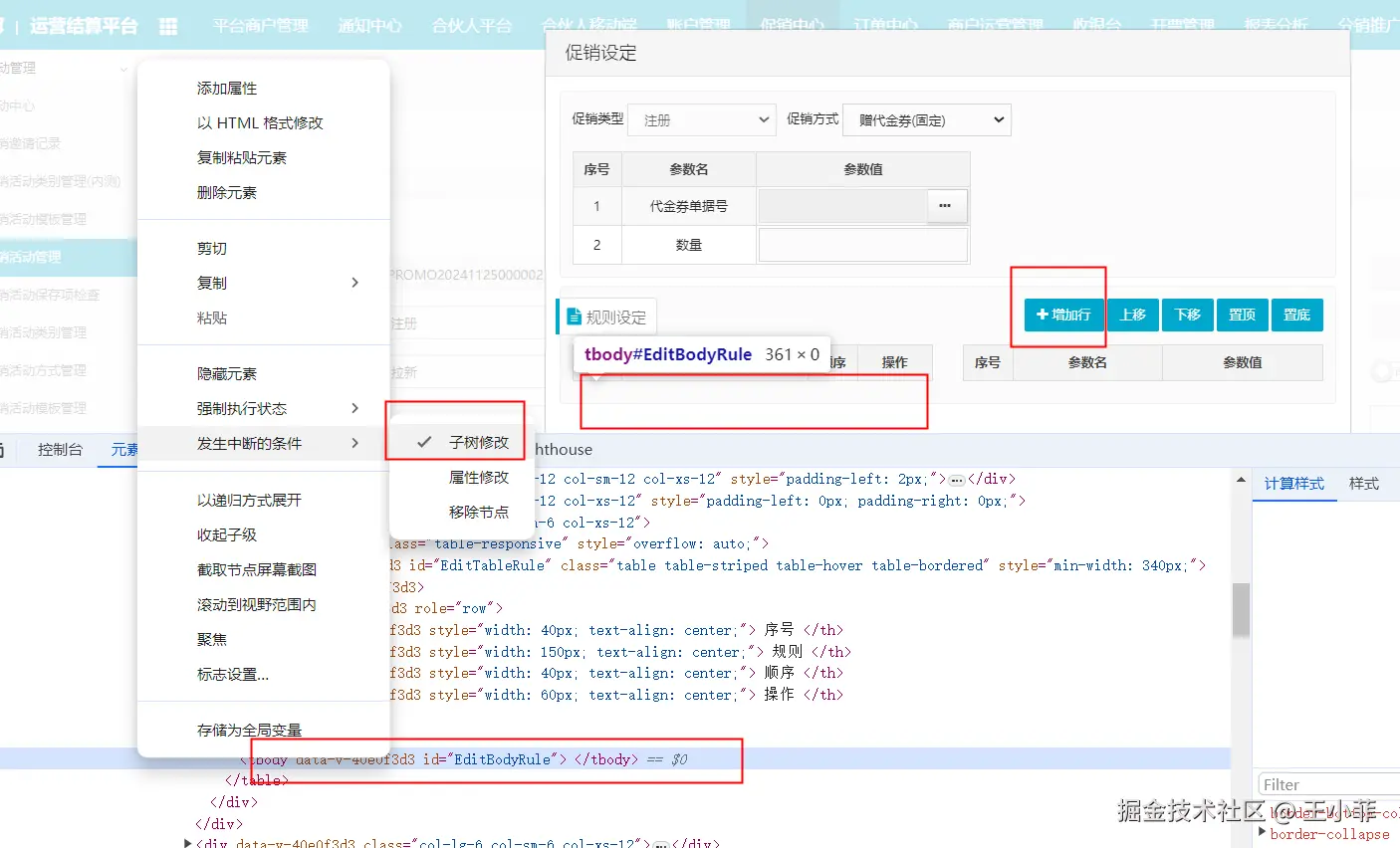The width and height of the screenshot is (1400, 848).
Task: Enable the 属性修改 breakpoint option
Action: 479,477
